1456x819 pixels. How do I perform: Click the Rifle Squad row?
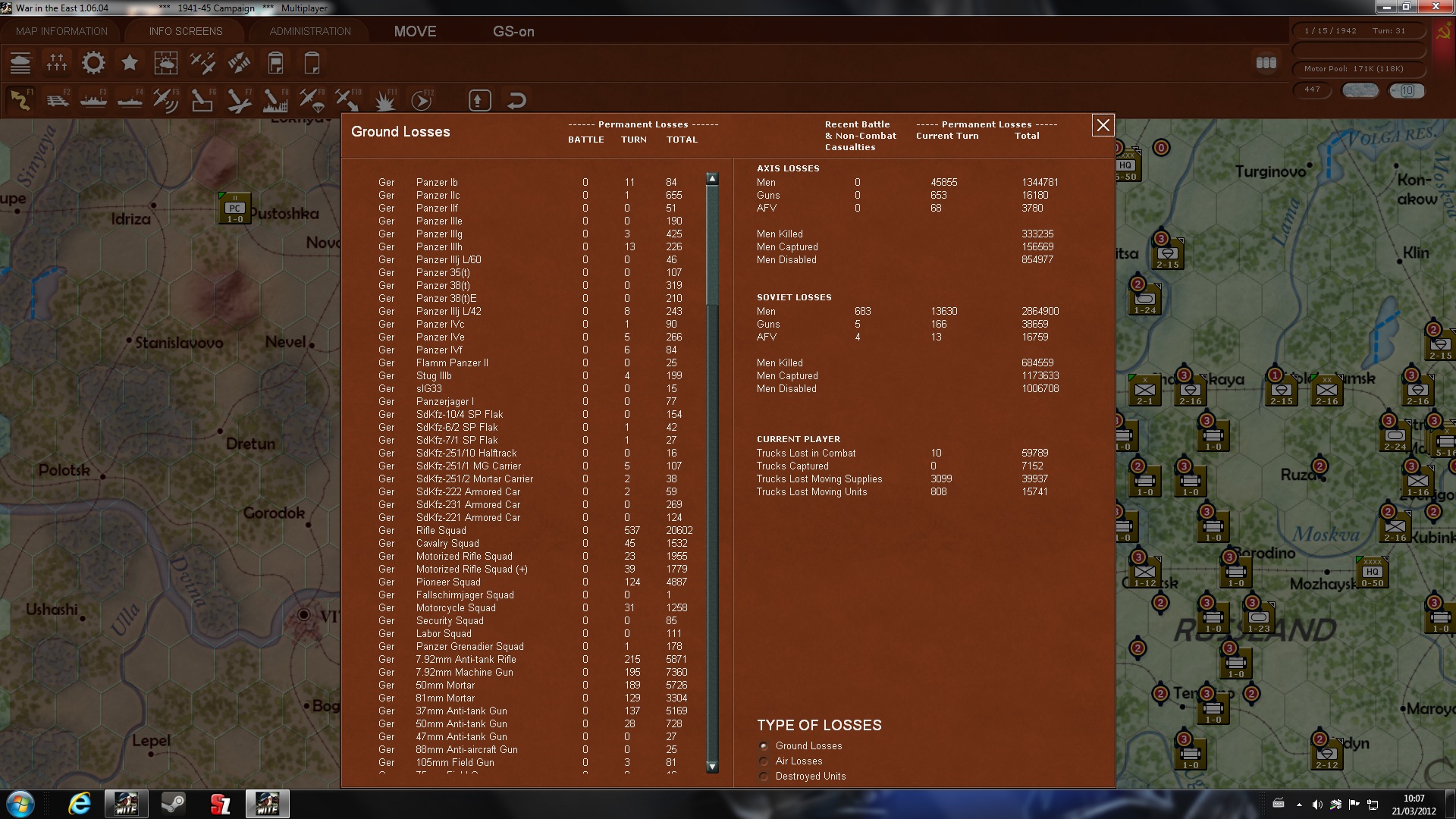coord(535,531)
